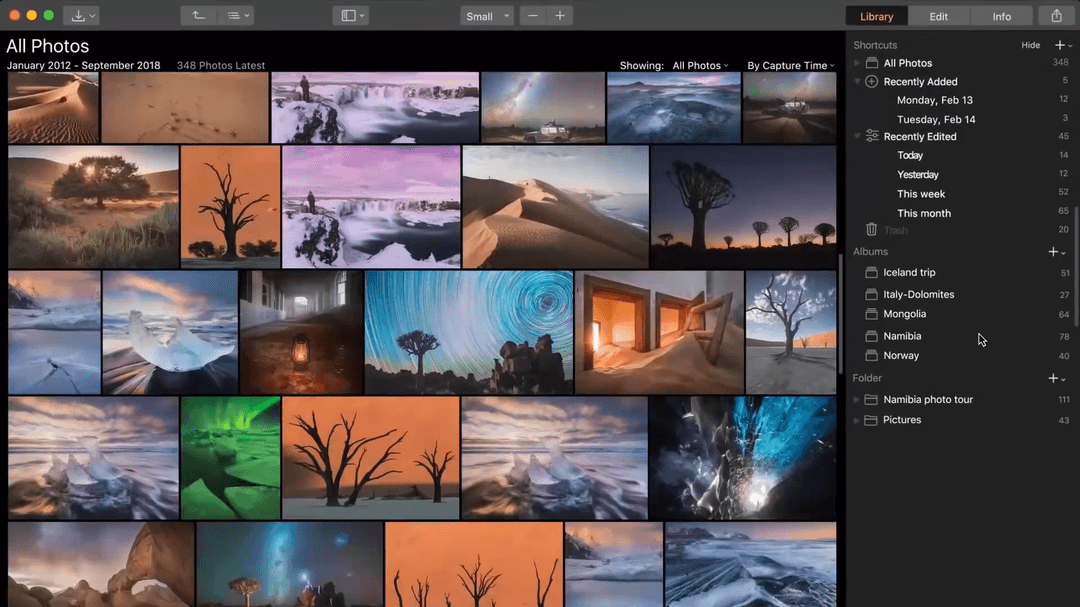Switch to the Info tab
The width and height of the screenshot is (1080, 607).
click(1002, 15)
